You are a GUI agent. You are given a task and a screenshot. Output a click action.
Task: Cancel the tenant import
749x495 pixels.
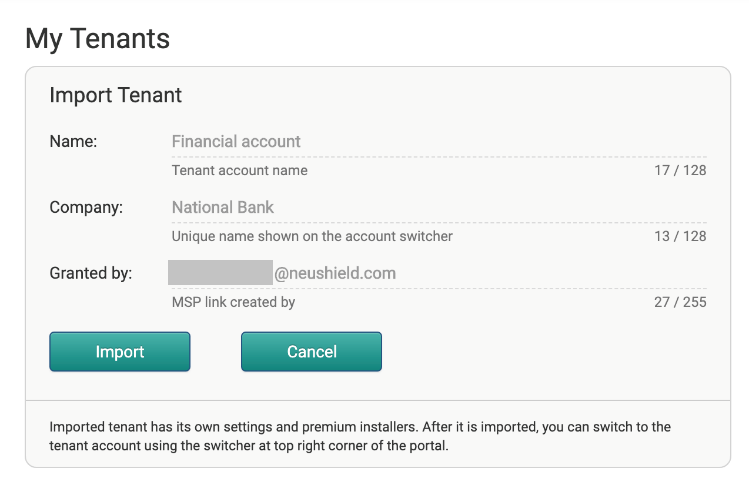coord(311,352)
